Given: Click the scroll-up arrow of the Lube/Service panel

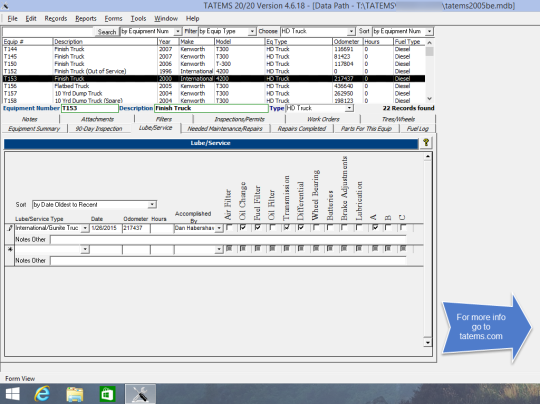Looking at the screenshot, I should 427,156.
